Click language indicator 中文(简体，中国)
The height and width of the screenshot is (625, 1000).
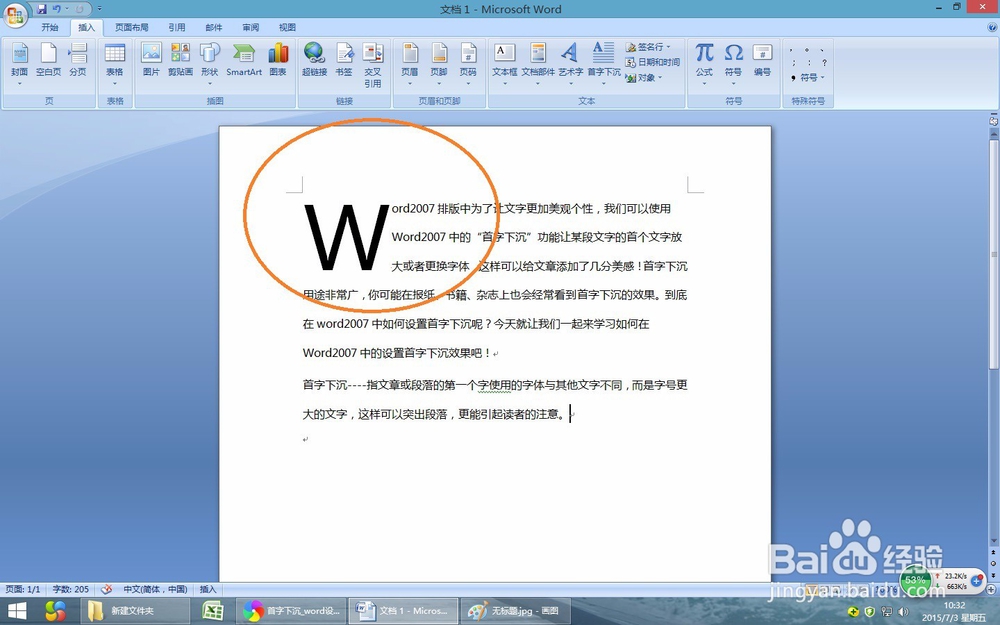tap(155, 589)
